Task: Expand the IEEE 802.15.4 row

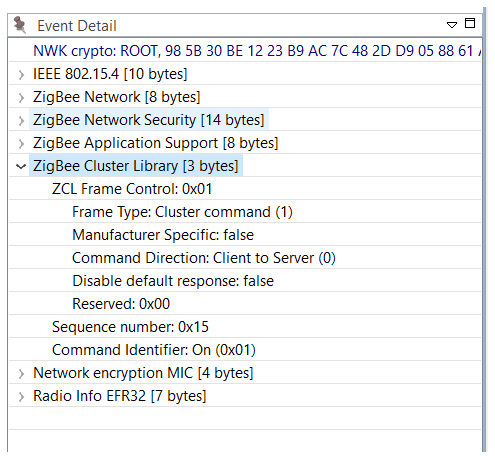Action: (x=21, y=75)
